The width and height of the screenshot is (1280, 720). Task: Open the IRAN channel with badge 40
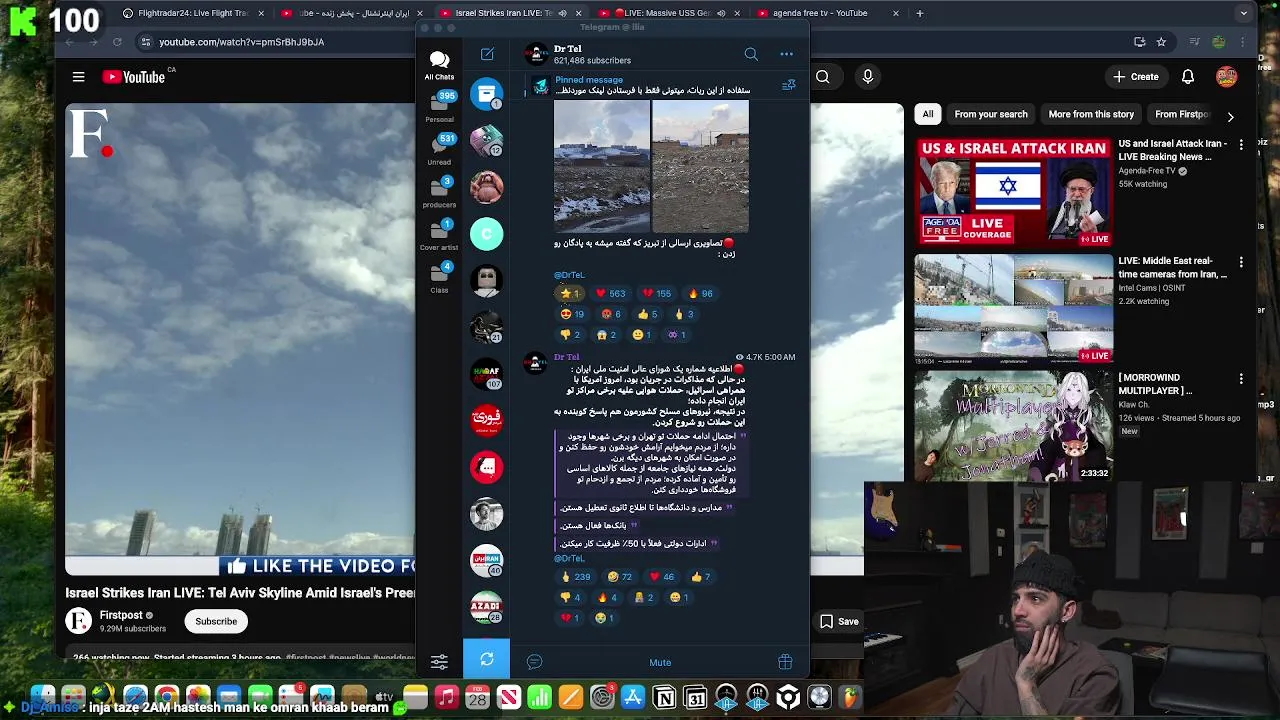[x=487, y=560]
